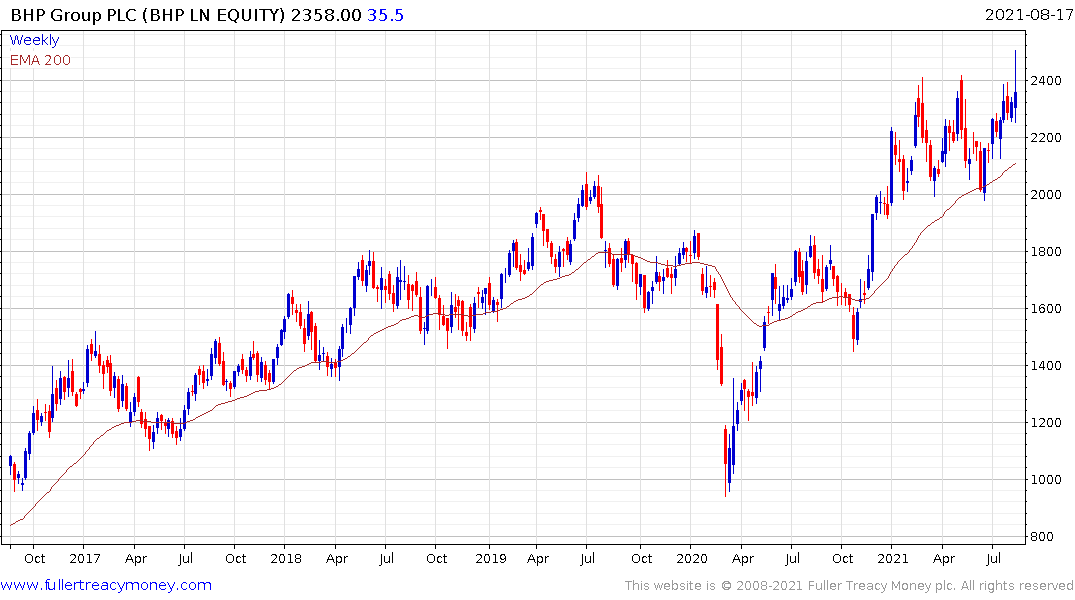The image size is (1075, 600).
Task: Click the latest candlestick spiking above 2400
Action: coord(1015,86)
